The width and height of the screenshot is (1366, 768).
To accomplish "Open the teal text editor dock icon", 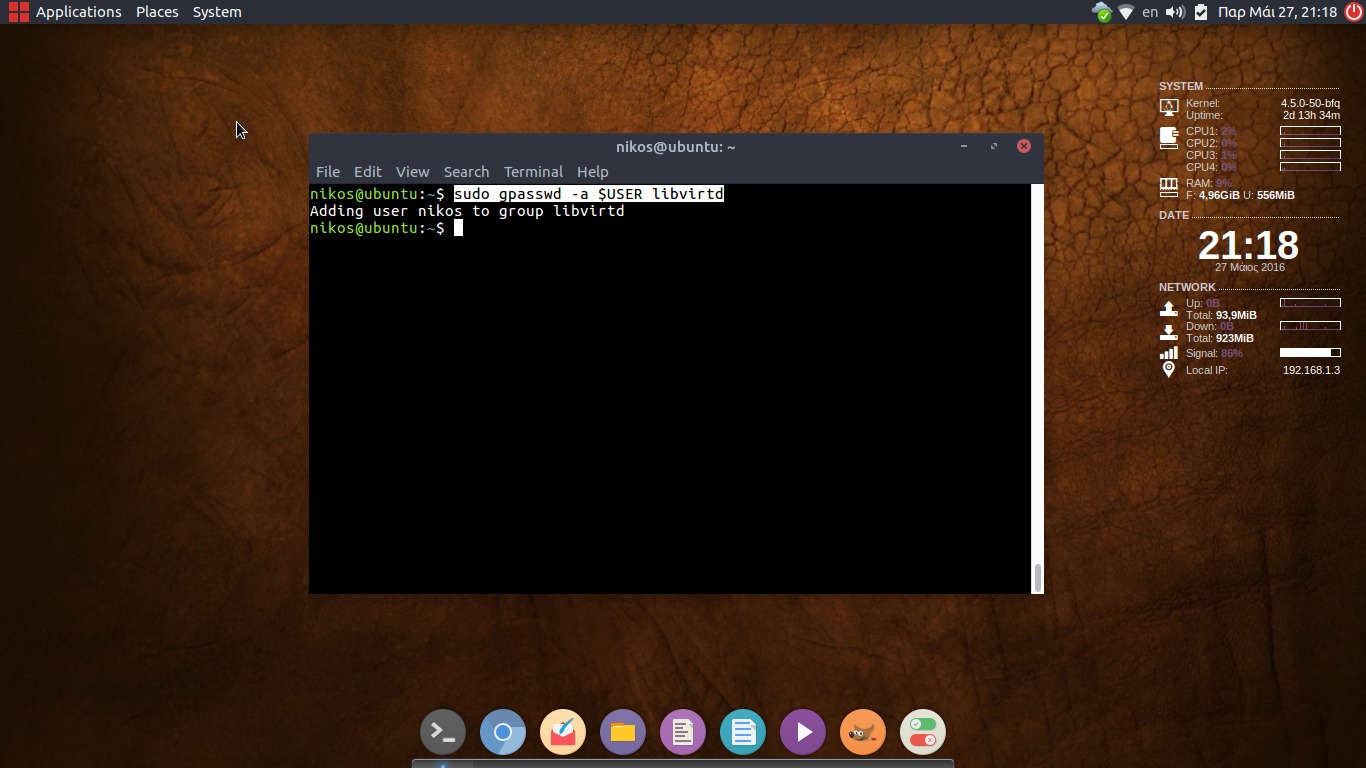I will [743, 733].
